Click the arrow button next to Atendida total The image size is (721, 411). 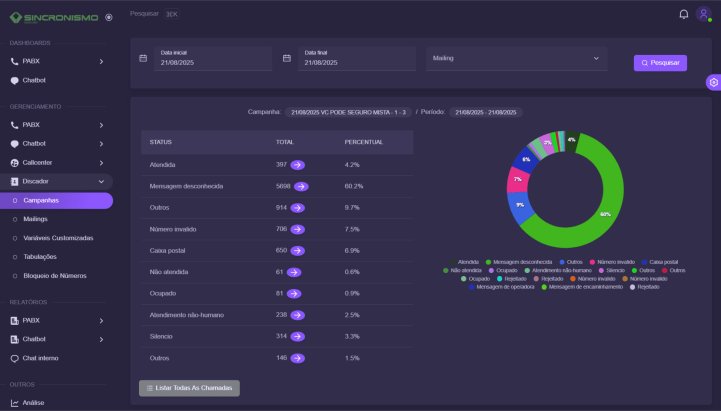point(297,164)
